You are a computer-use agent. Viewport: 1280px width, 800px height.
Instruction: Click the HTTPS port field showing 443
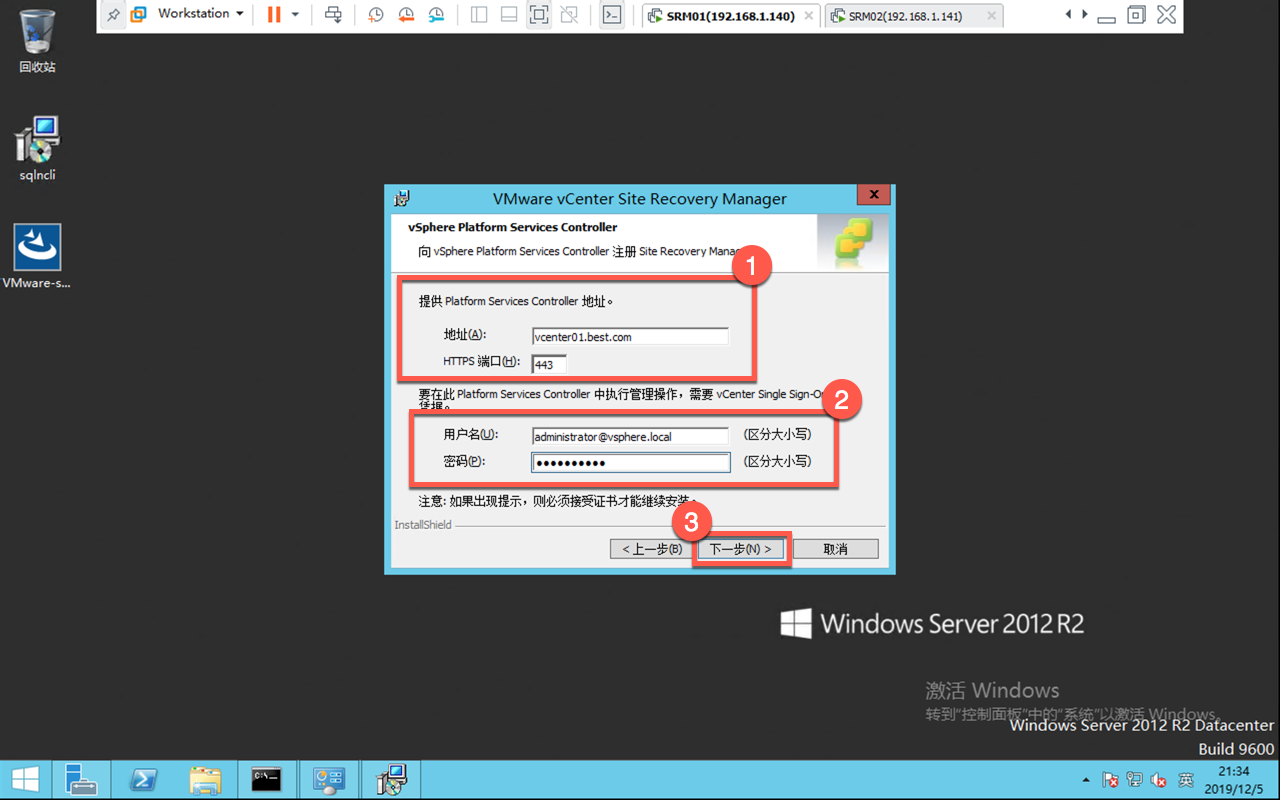point(549,365)
